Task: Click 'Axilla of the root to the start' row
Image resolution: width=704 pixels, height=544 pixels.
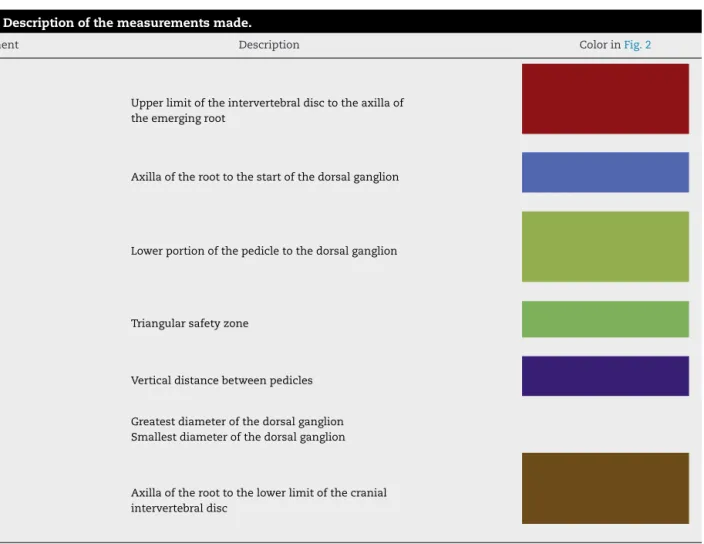Action: (x=265, y=177)
